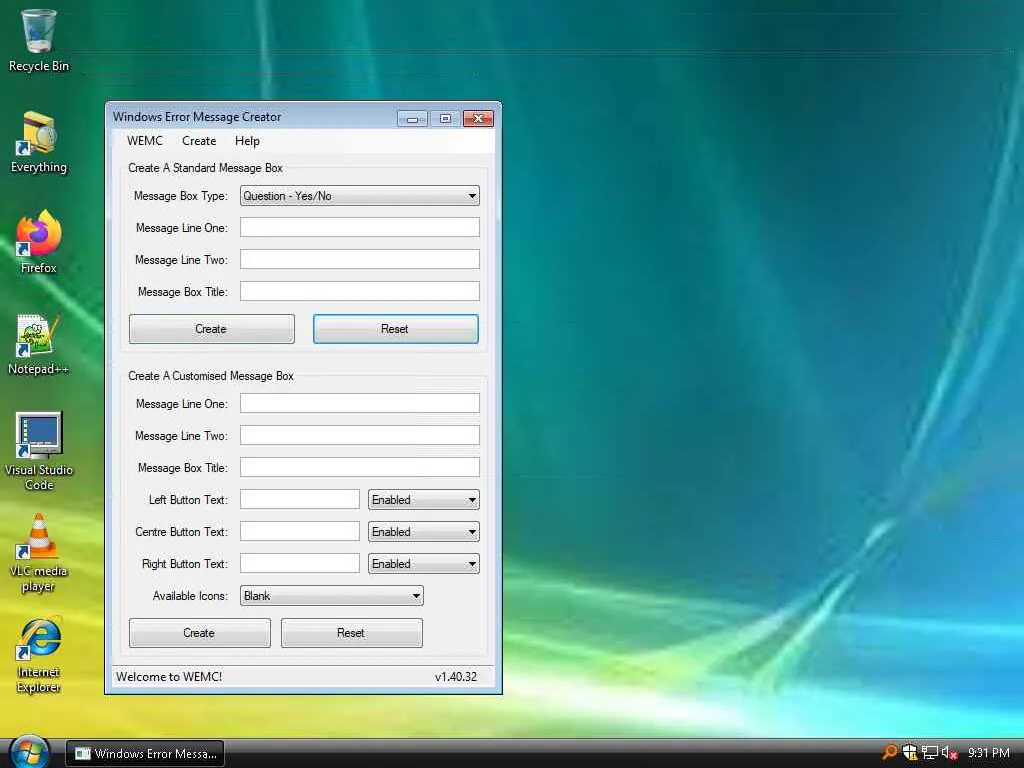The width and height of the screenshot is (1024, 768).
Task: Click the 9:31 PM taskbar clock
Action: point(989,754)
